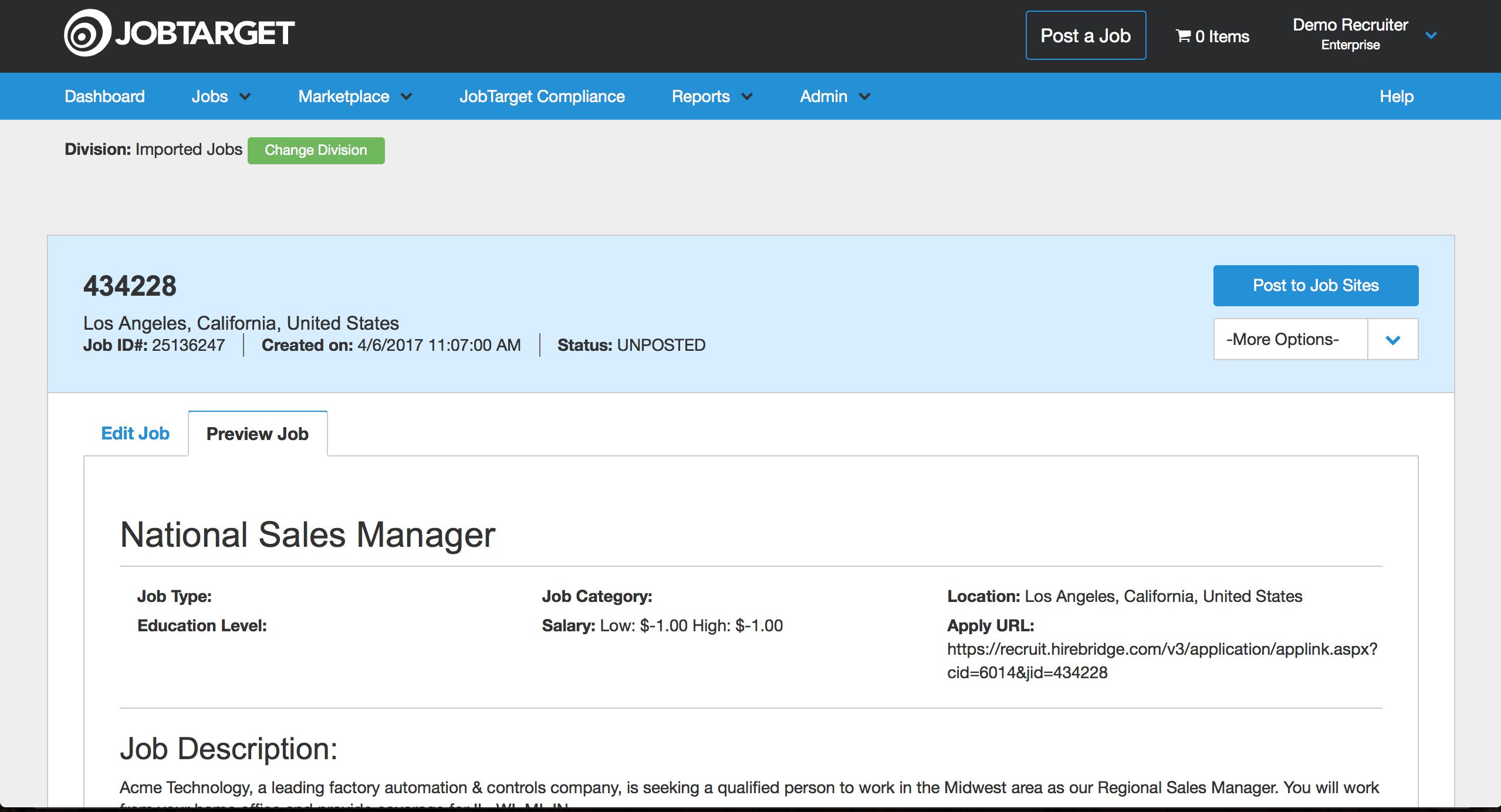1501x812 pixels.
Task: Open the Dashboard page
Action: 104,96
